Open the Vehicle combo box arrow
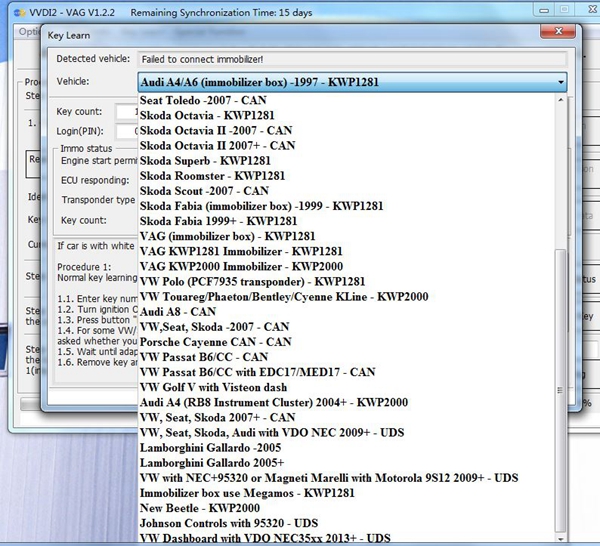Screen dimensions: 600x546 560,82
